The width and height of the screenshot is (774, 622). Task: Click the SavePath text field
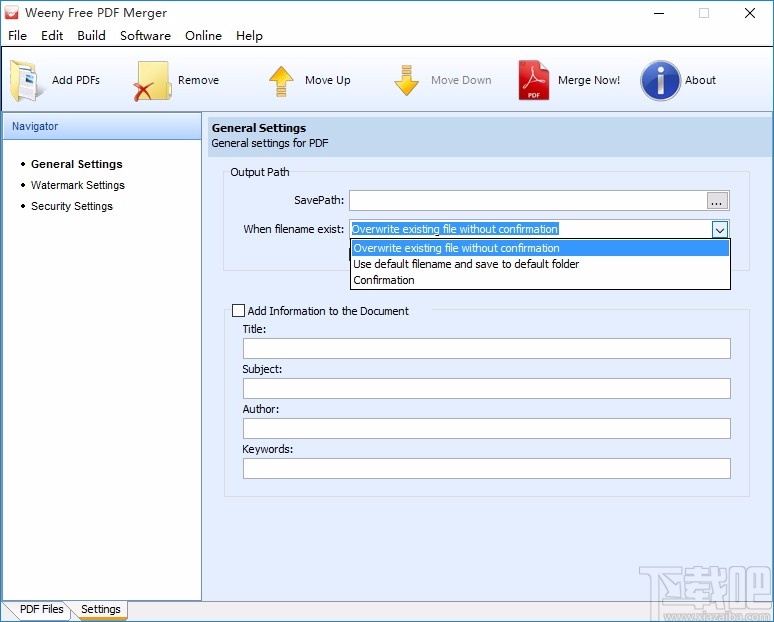(526, 201)
